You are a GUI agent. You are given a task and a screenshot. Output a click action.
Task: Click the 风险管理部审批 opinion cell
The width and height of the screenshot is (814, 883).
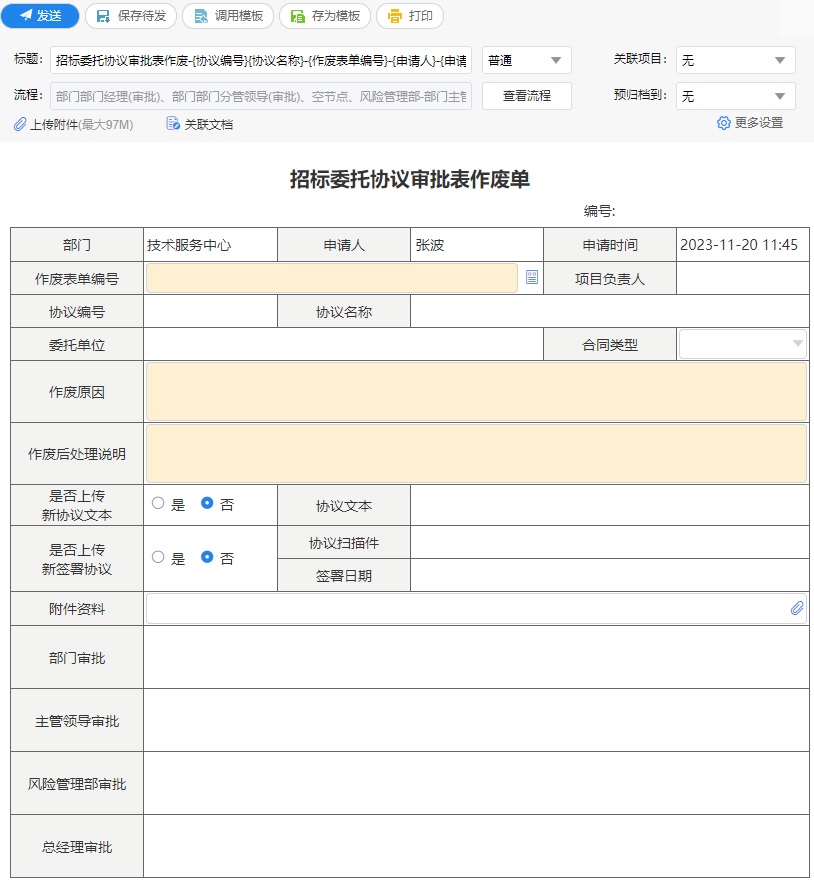coord(477,783)
